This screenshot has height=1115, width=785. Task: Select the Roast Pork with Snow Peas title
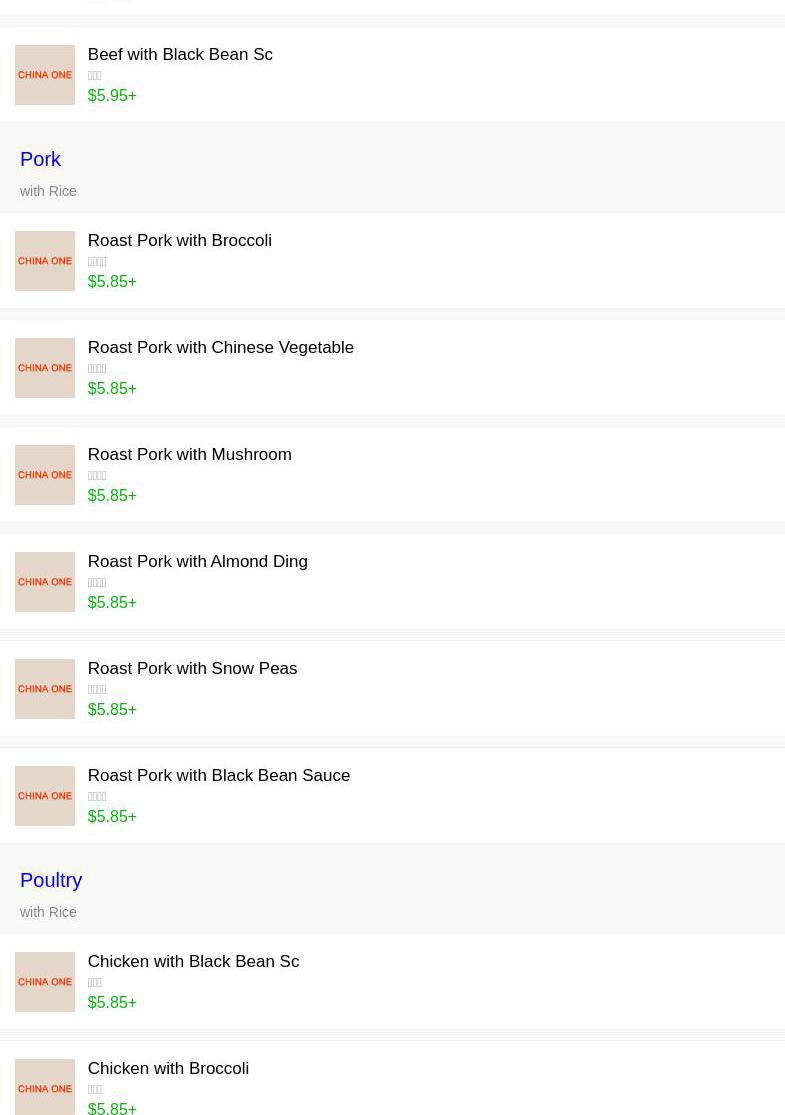pyautogui.click(x=192, y=669)
